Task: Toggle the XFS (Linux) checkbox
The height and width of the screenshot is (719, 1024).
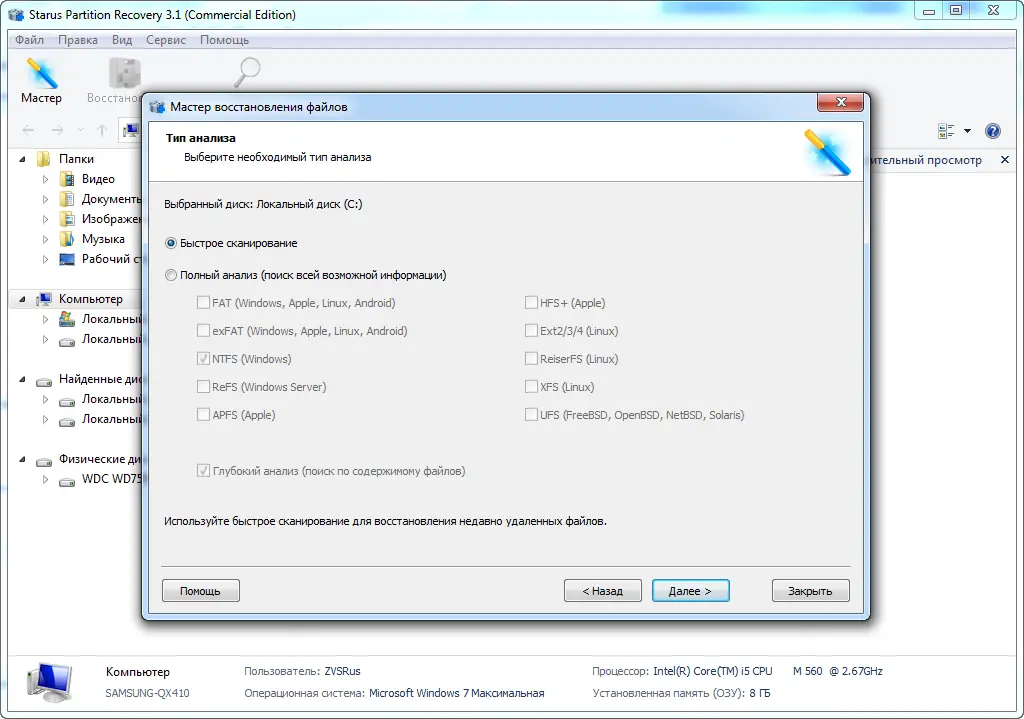Action: pos(531,387)
